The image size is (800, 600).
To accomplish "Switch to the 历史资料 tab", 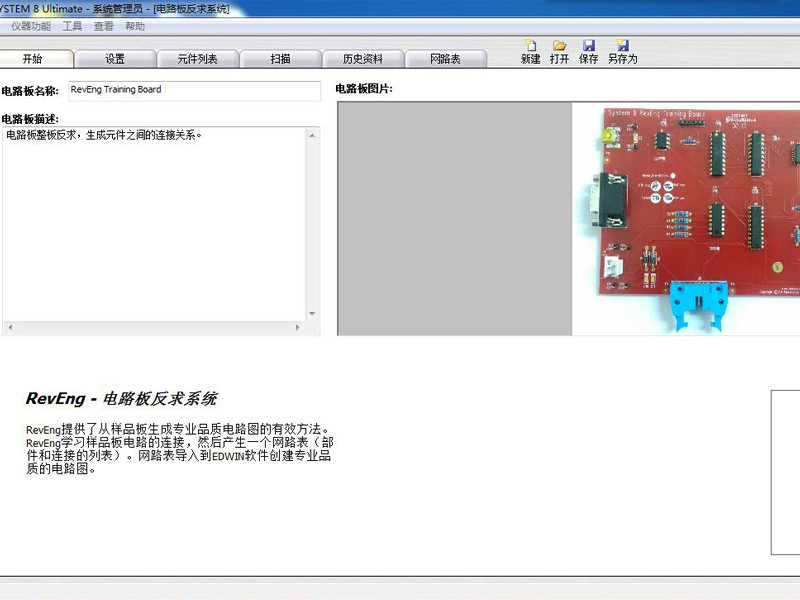I will click(363, 59).
